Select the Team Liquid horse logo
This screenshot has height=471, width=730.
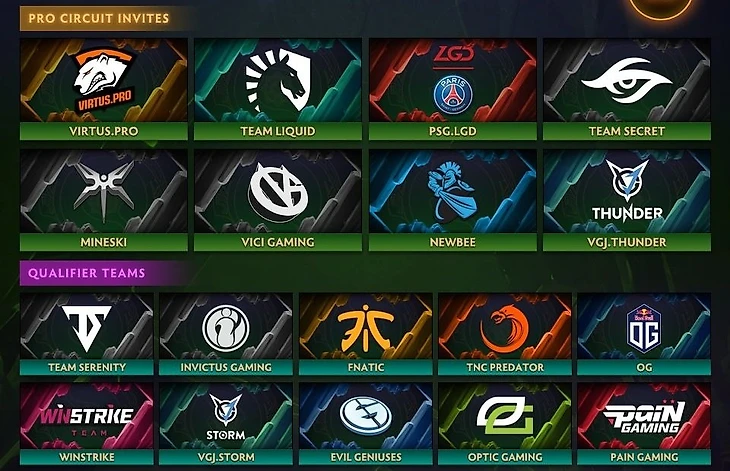(277, 81)
